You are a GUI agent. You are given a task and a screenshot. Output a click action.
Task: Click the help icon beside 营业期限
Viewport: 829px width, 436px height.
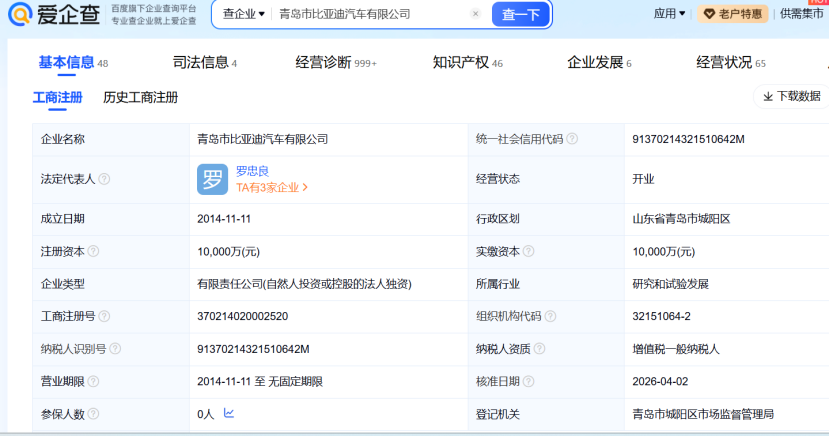pos(94,381)
